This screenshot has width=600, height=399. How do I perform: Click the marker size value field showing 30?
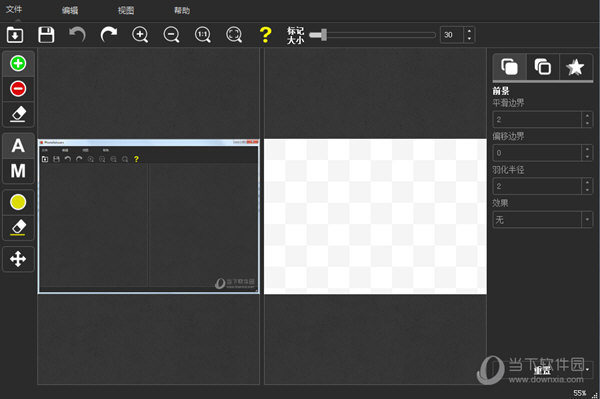click(x=452, y=35)
